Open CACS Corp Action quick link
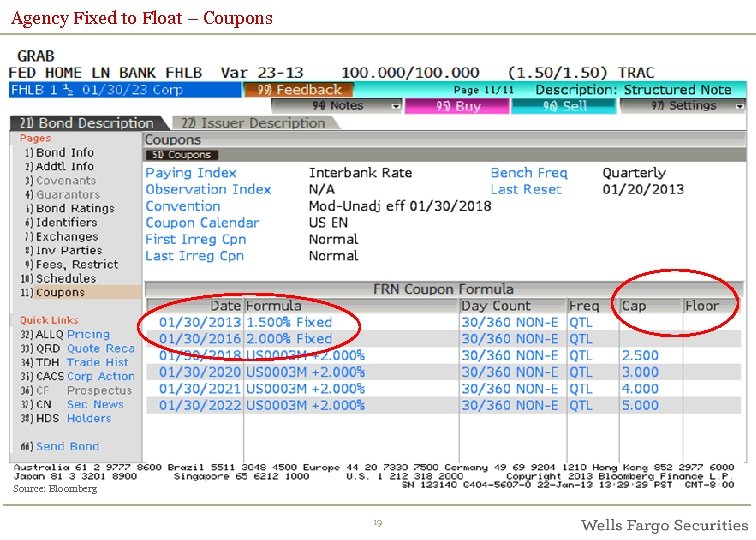The image size is (756, 540). (78, 376)
